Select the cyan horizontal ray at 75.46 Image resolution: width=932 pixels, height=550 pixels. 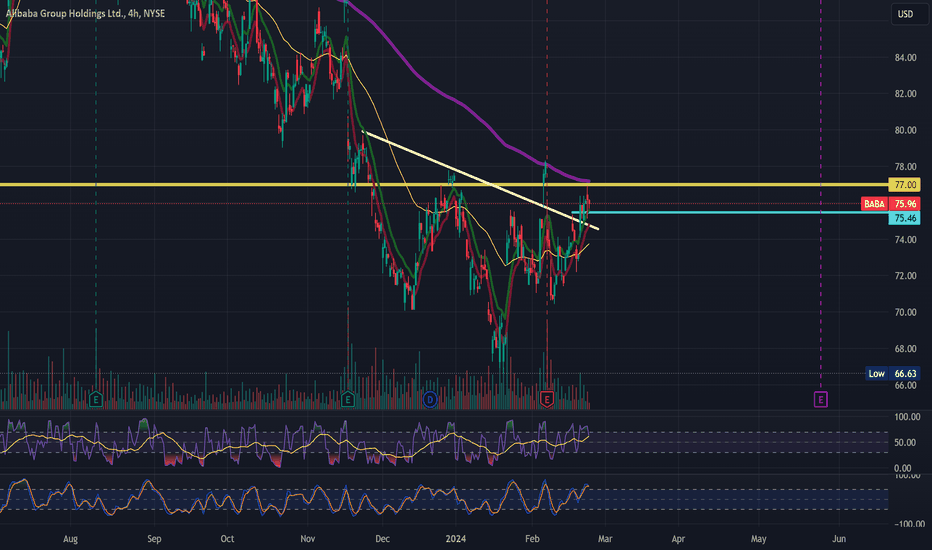point(731,212)
